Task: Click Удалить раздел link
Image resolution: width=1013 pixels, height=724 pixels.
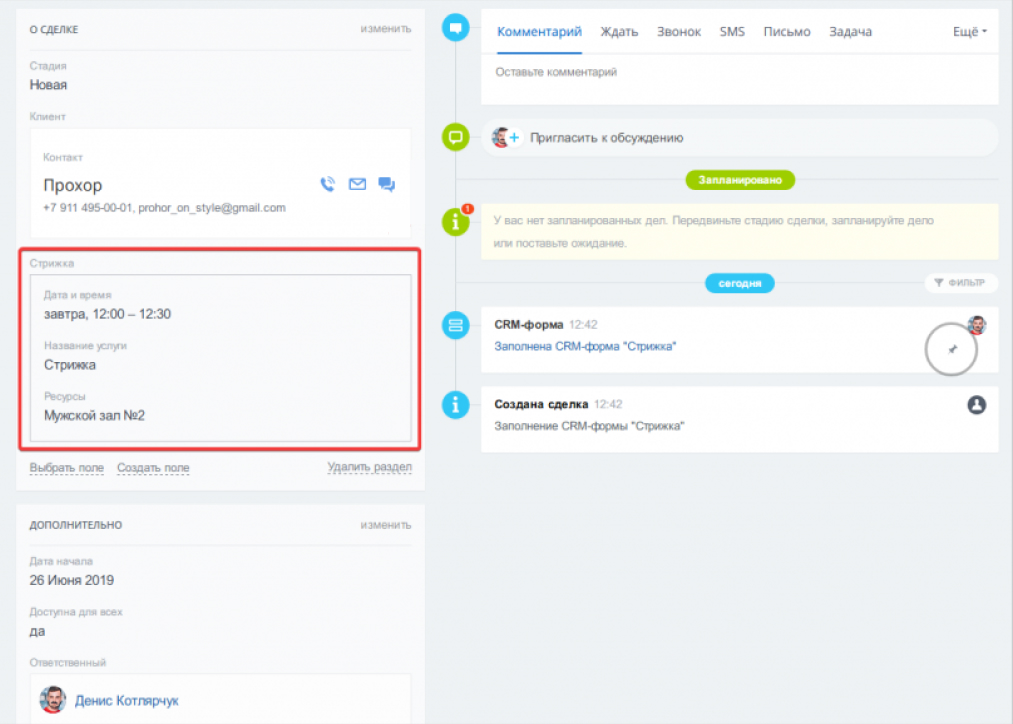Action: click(x=369, y=467)
